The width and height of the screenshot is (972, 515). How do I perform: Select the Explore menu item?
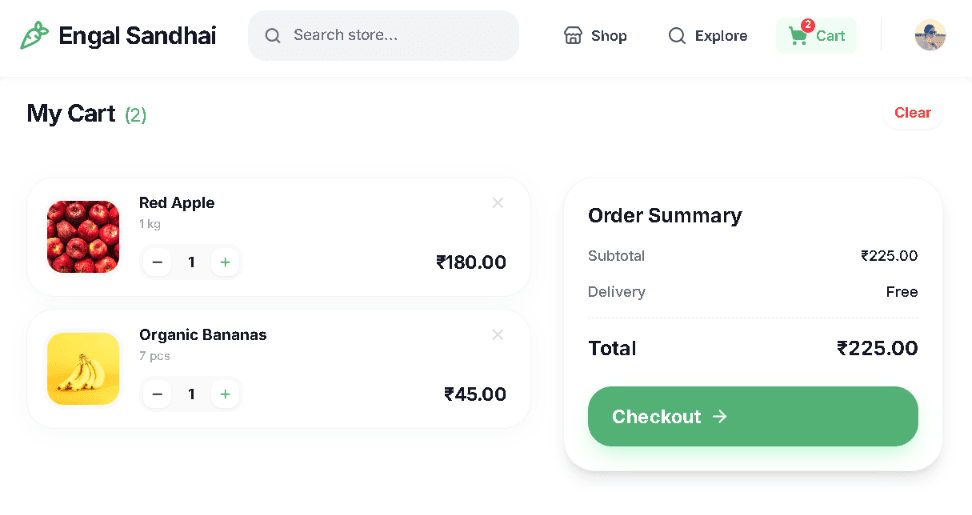point(707,35)
